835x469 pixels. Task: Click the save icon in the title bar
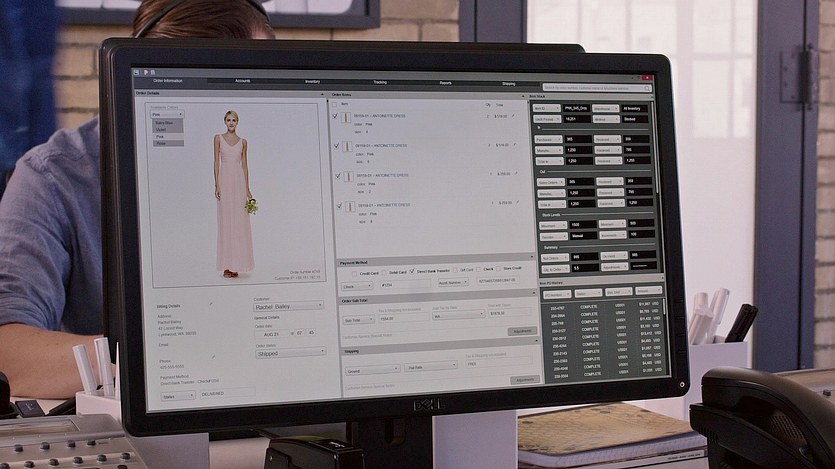pyautogui.click(x=136, y=72)
